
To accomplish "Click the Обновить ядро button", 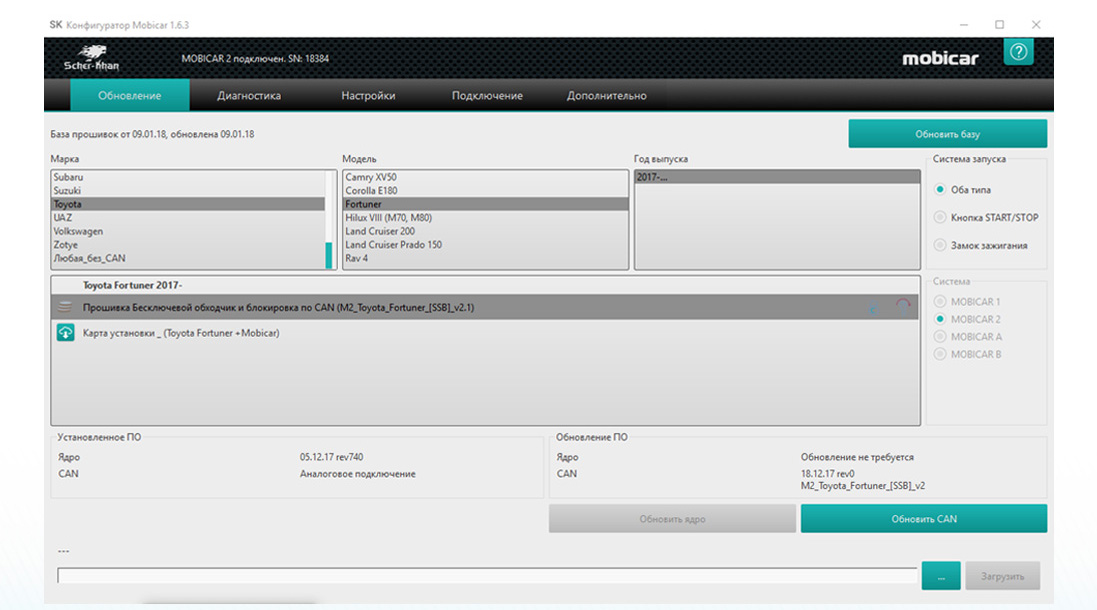I will (672, 519).
